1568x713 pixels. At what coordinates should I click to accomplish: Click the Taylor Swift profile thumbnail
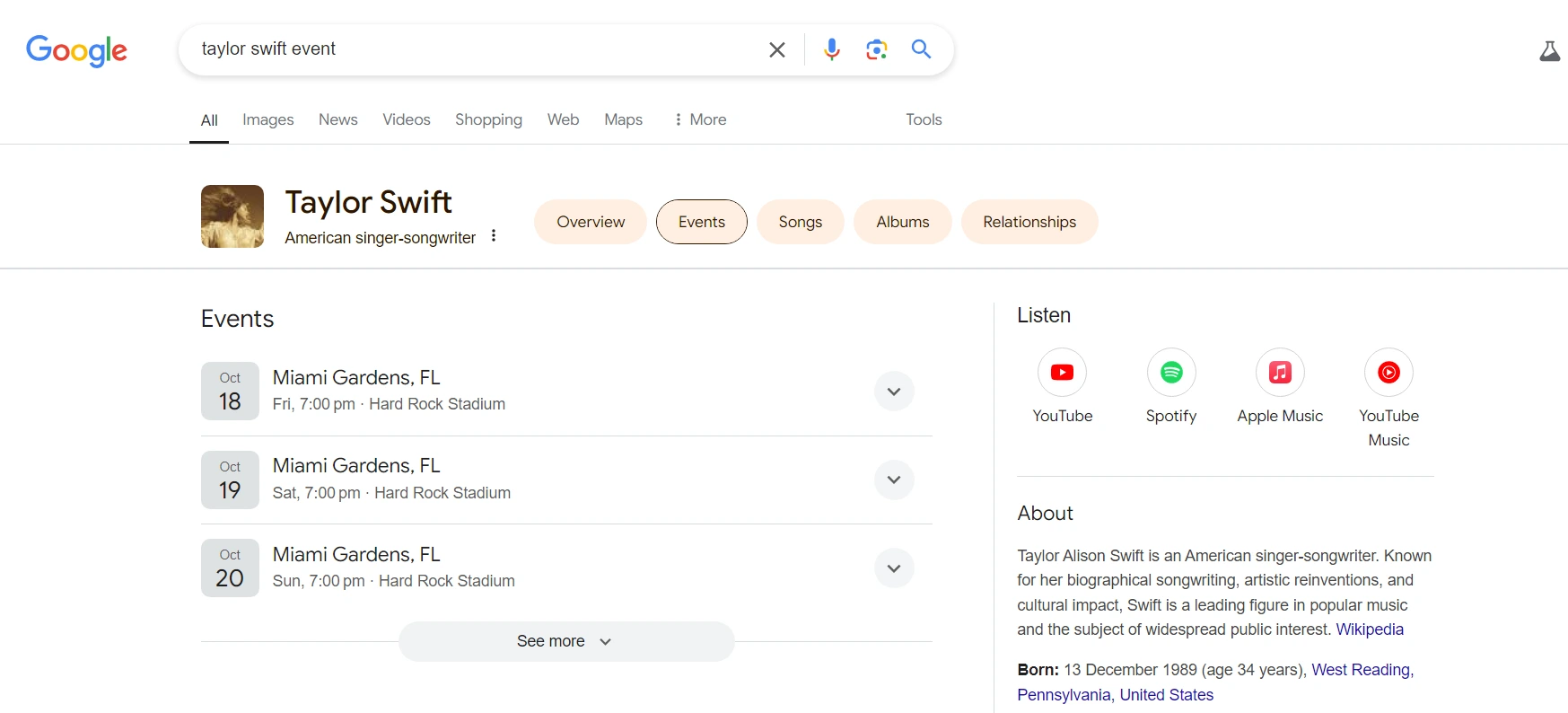tap(232, 216)
